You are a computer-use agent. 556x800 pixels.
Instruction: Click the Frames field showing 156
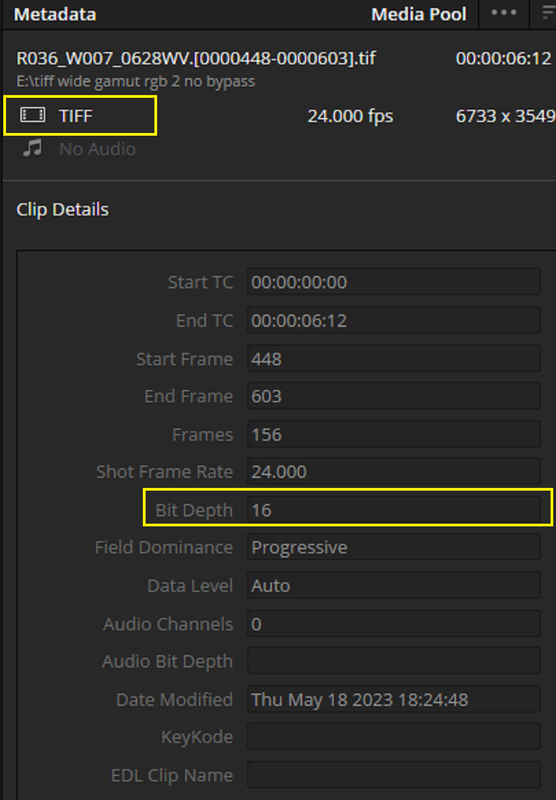(394, 434)
